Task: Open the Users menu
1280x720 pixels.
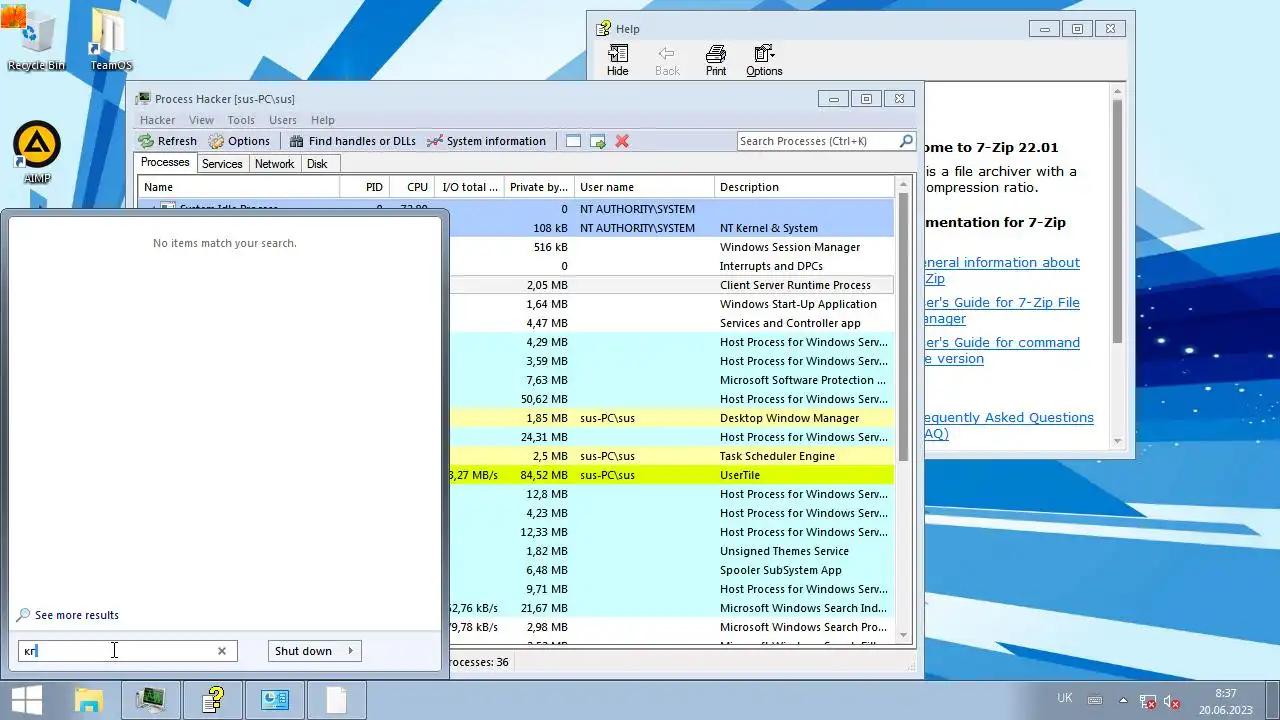Action: pyautogui.click(x=283, y=120)
